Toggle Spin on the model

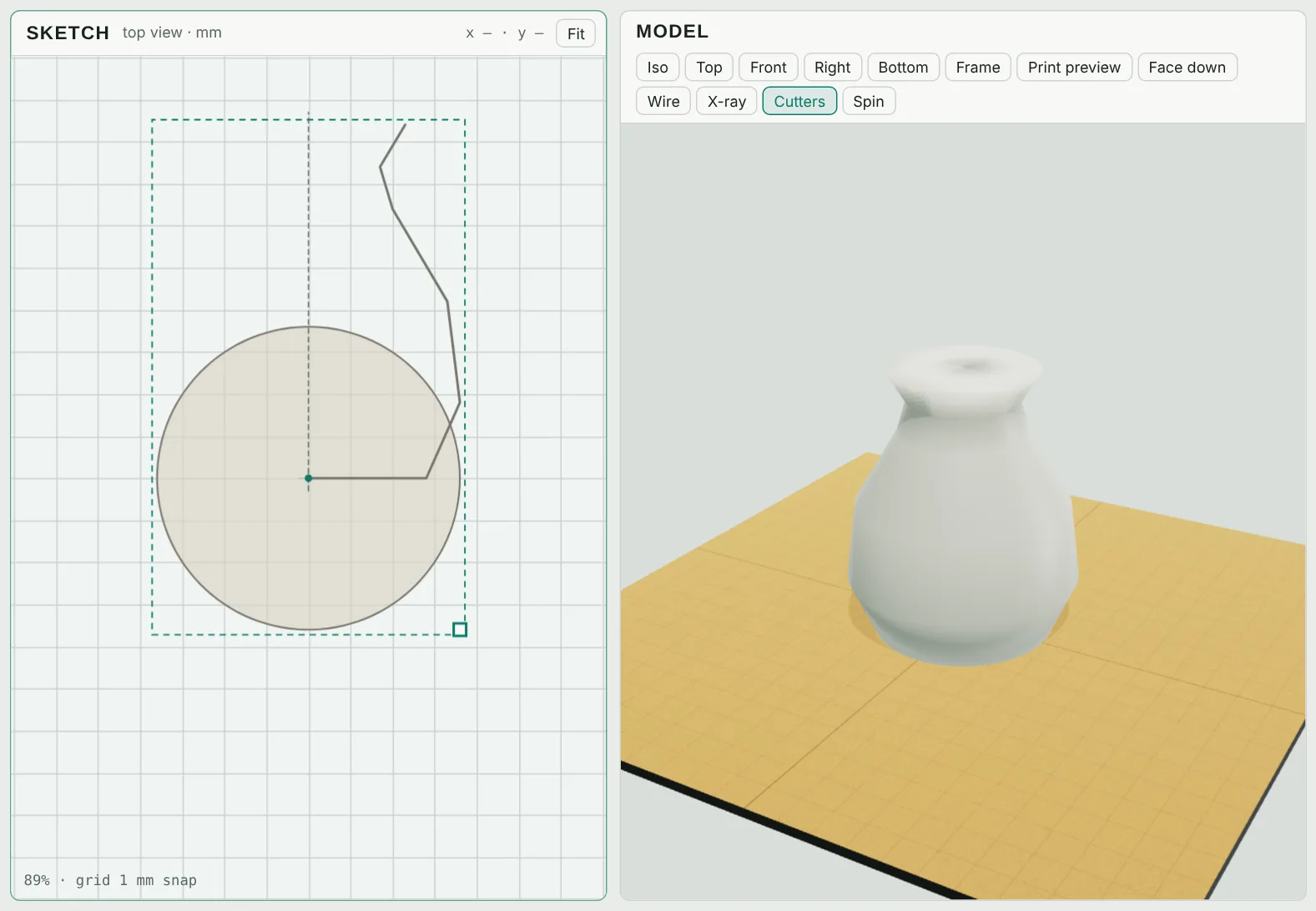869,101
